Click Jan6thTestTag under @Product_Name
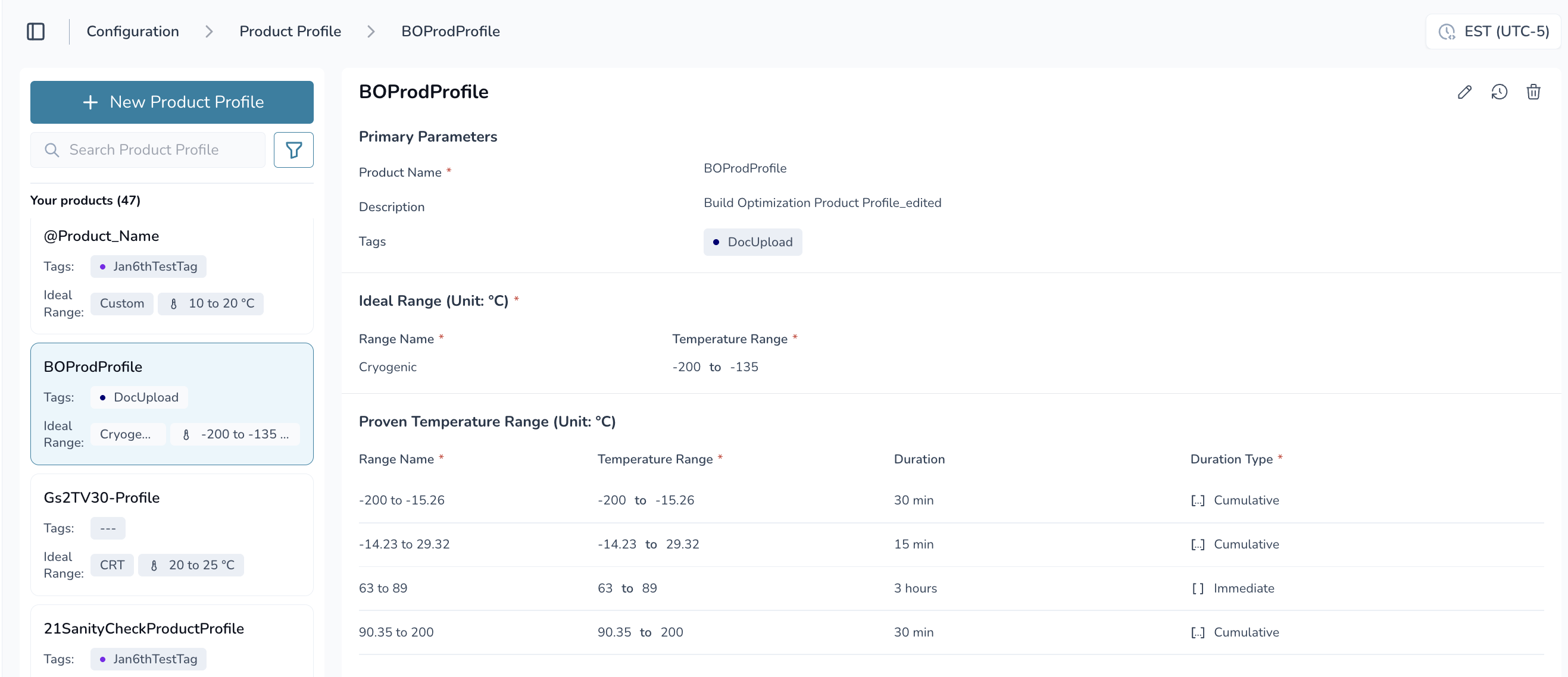This screenshot has width=1568, height=677. (148, 267)
